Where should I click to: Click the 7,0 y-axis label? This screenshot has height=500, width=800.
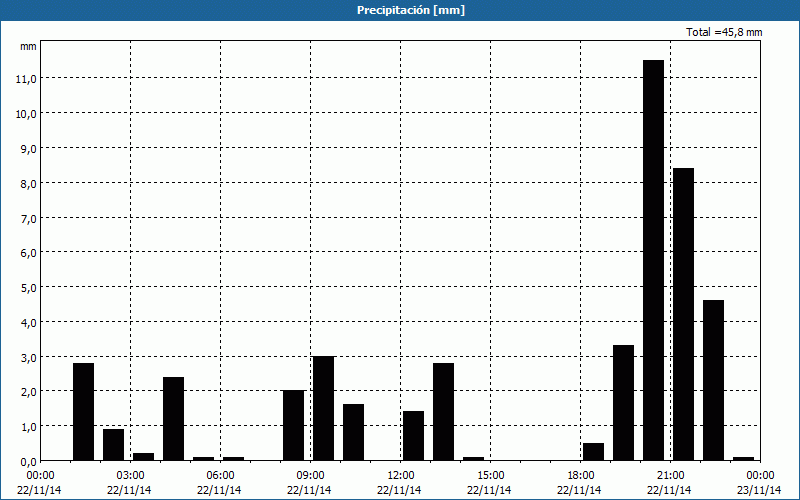28,218
